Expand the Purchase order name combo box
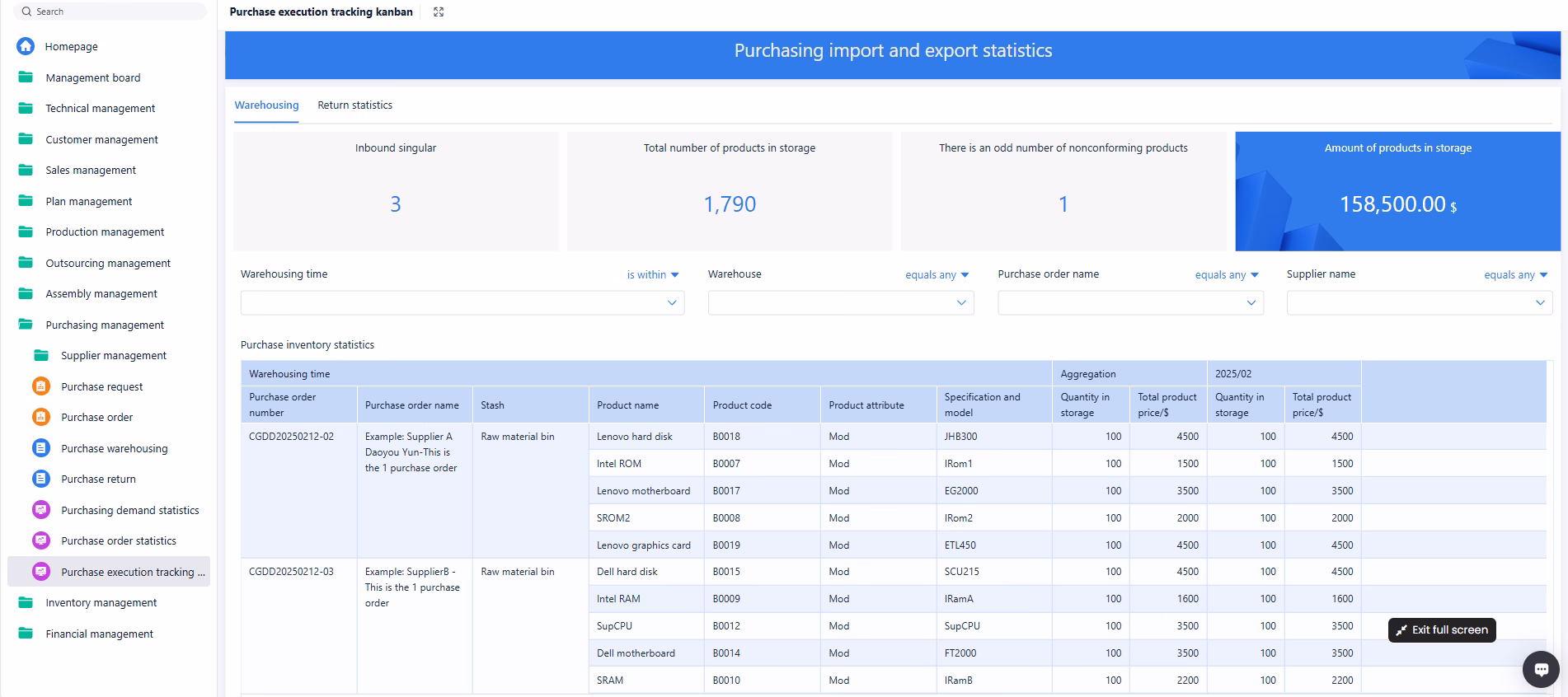The width and height of the screenshot is (1568, 697). pyautogui.click(x=1129, y=303)
